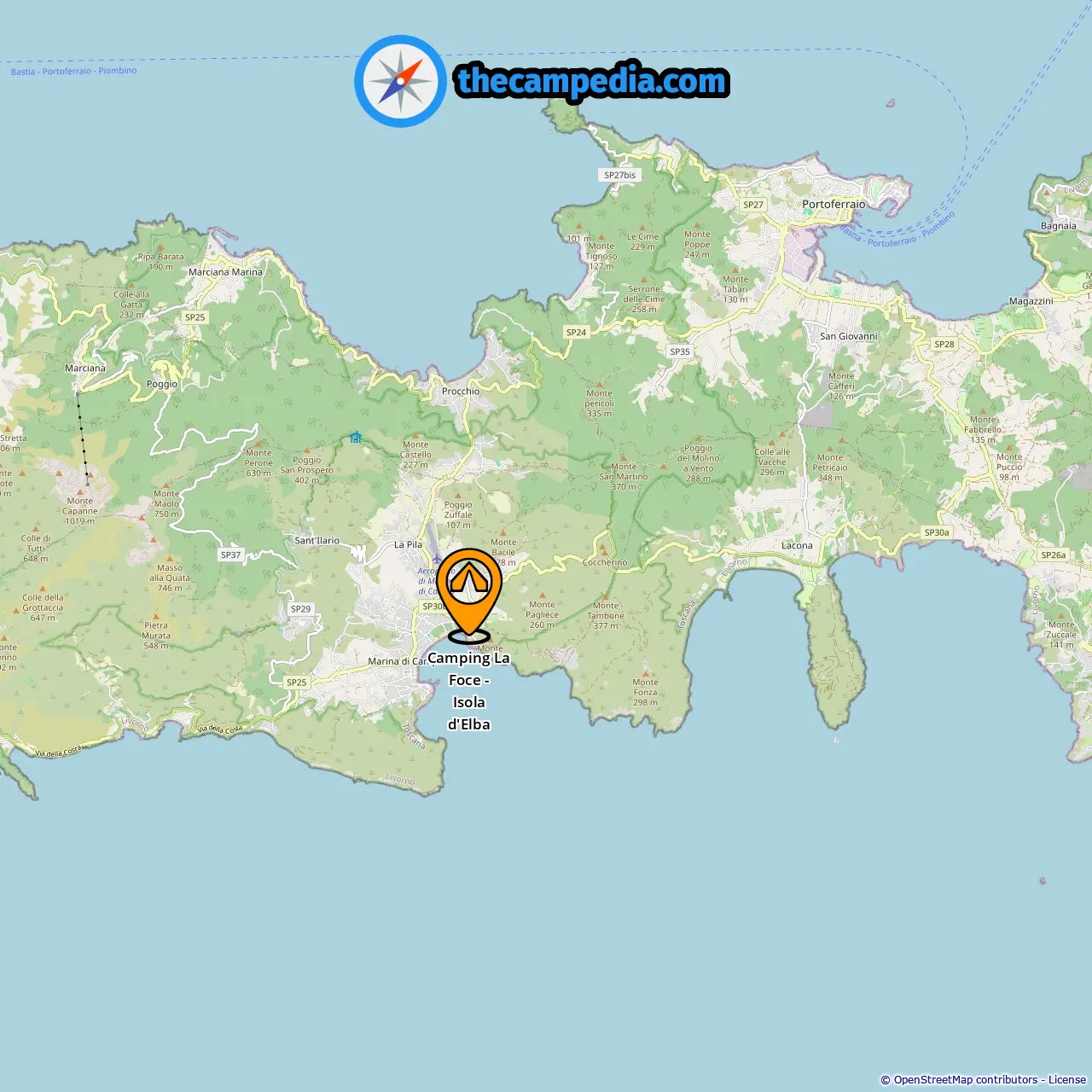Click the SP30a road shield
Screen dimensions: 1092x1092
(x=936, y=532)
